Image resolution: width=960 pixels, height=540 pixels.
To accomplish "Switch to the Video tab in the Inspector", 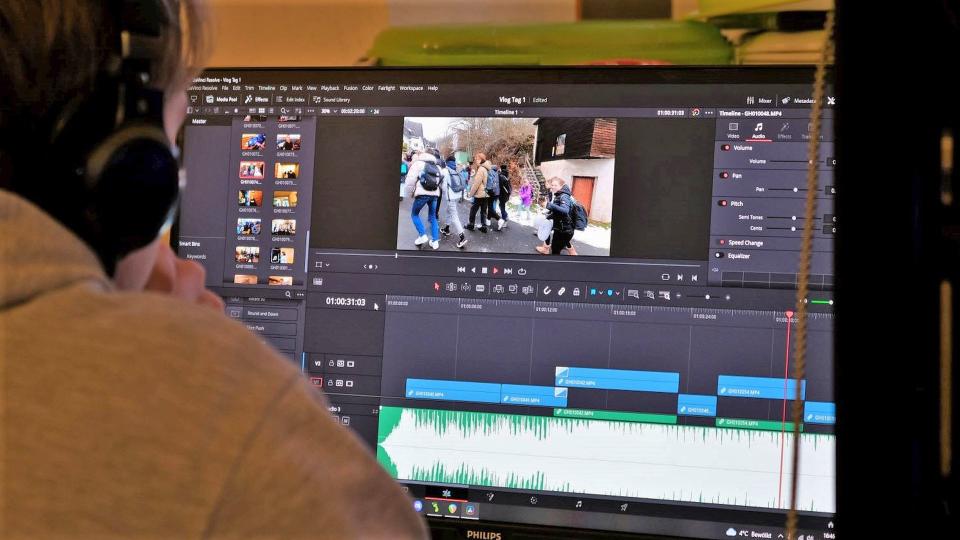I will pyautogui.click(x=733, y=129).
